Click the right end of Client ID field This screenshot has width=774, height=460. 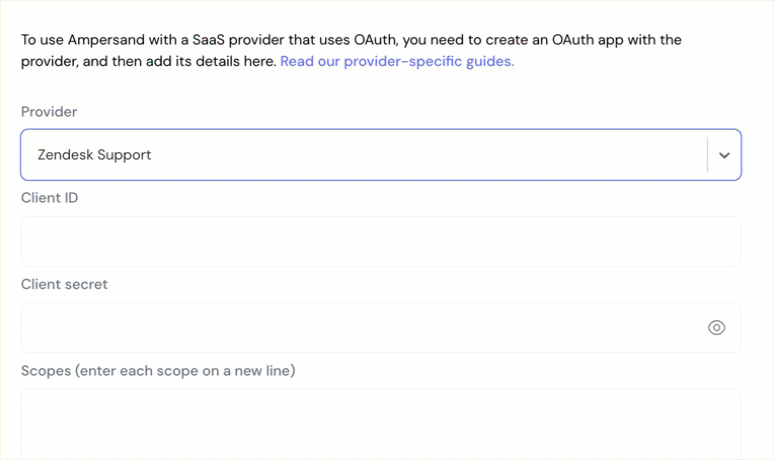[726, 241]
